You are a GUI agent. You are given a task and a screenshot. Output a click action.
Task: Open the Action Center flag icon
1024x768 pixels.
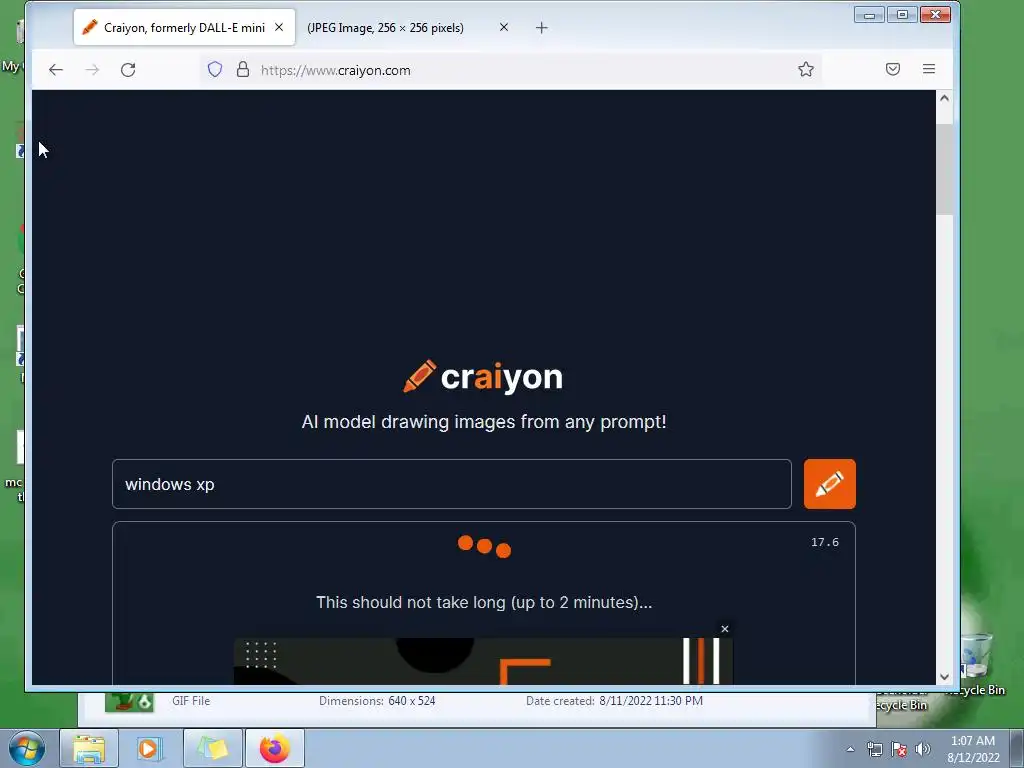click(899, 749)
